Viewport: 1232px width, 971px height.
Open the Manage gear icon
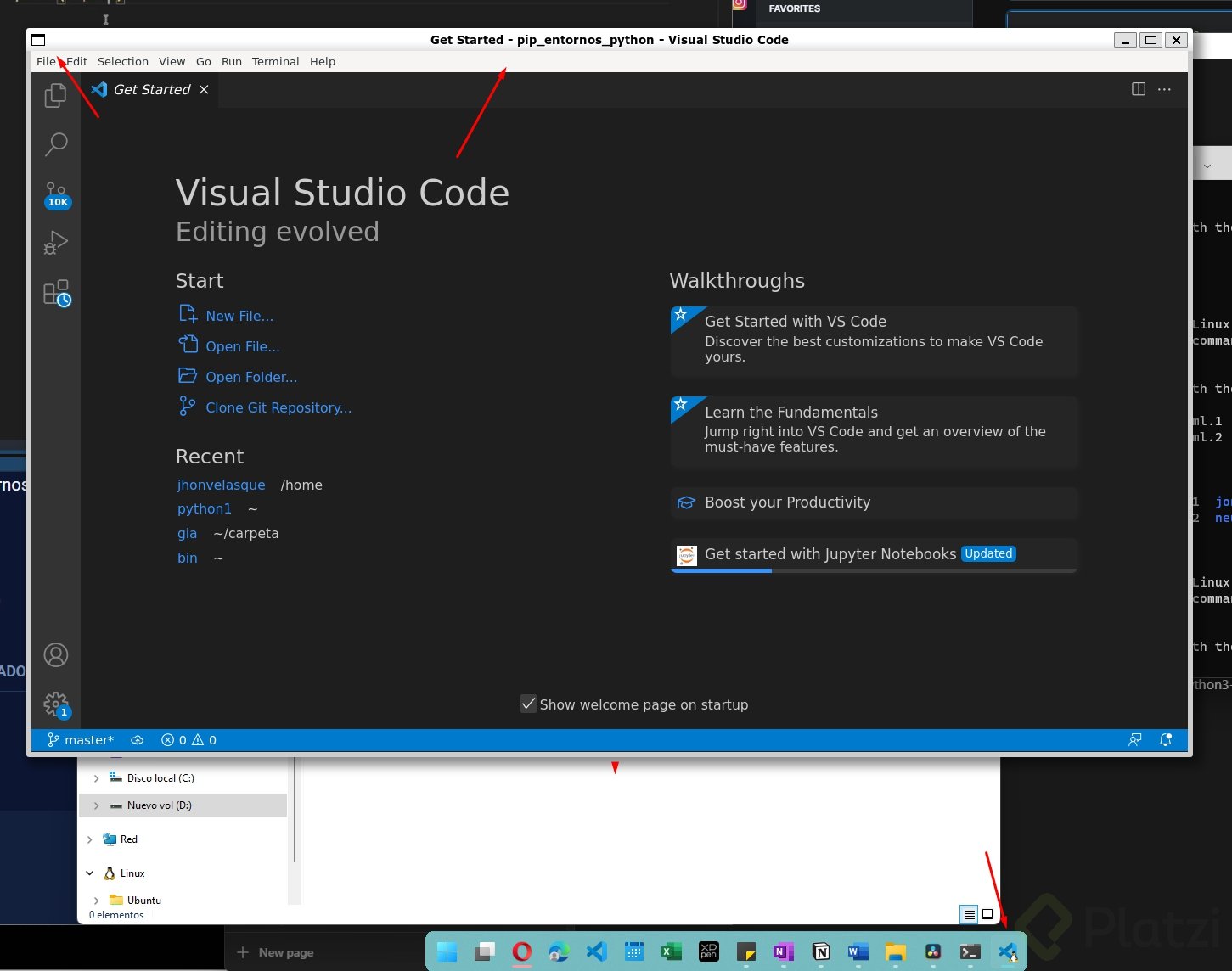pyautogui.click(x=56, y=704)
